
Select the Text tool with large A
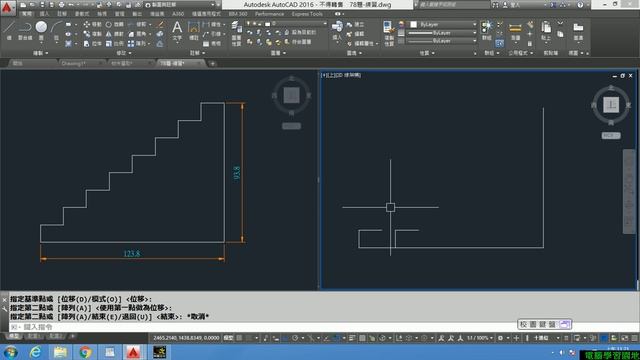pyautogui.click(x=177, y=31)
